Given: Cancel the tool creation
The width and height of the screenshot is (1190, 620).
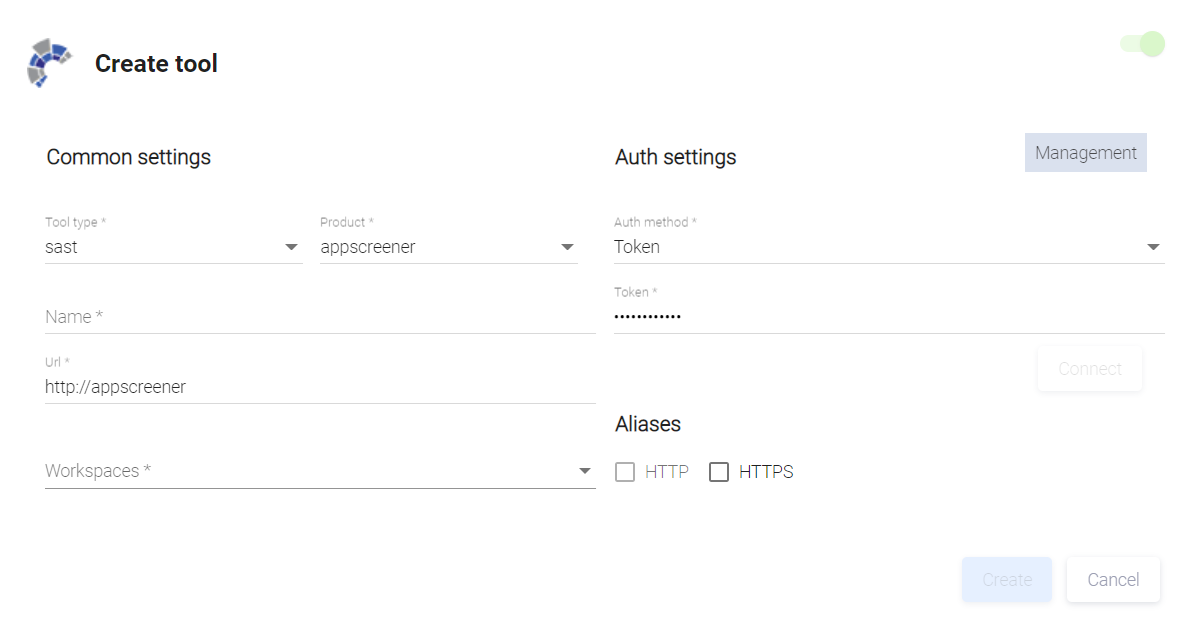Looking at the screenshot, I should [1113, 580].
